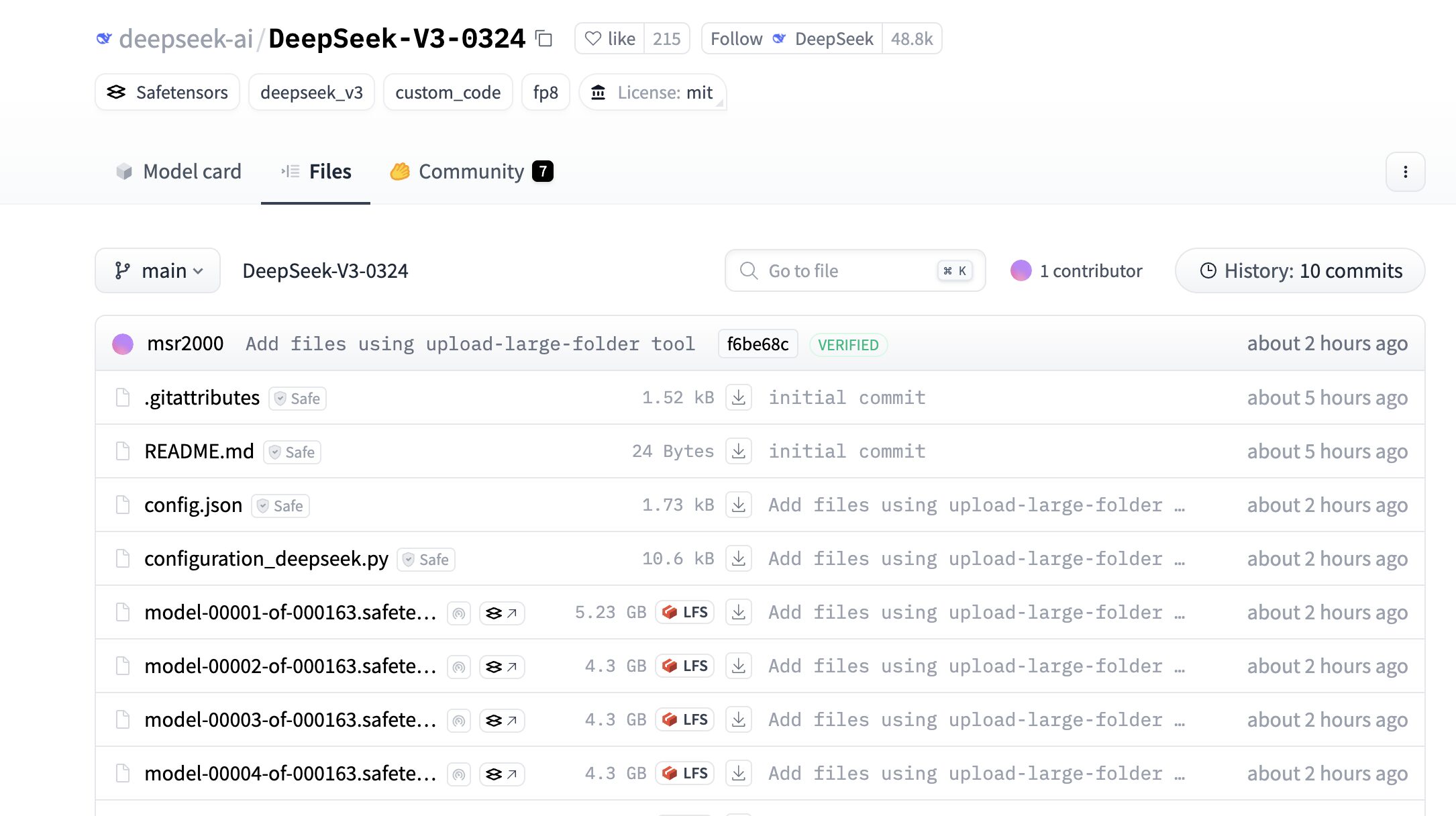Filter by the custom_code tag
The width and height of the screenshot is (1456, 816).
[x=448, y=93]
